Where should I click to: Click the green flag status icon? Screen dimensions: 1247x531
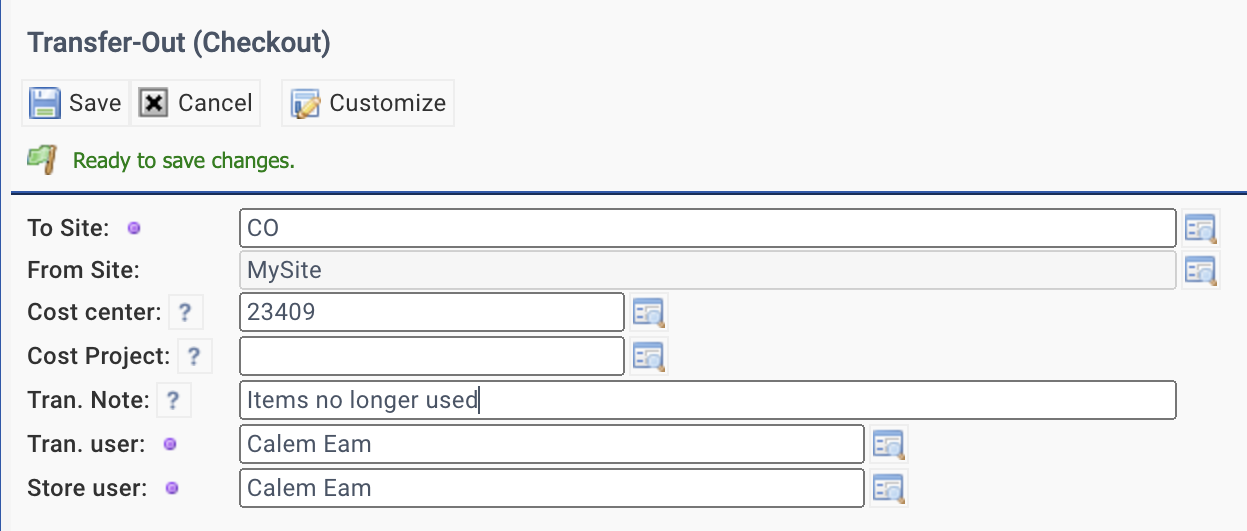click(x=41, y=159)
